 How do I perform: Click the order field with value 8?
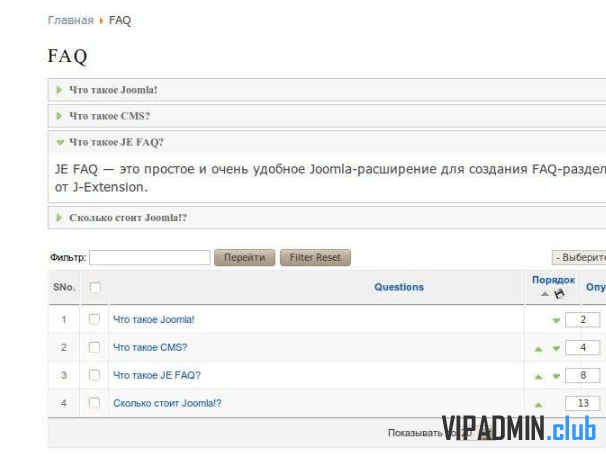tap(582, 375)
